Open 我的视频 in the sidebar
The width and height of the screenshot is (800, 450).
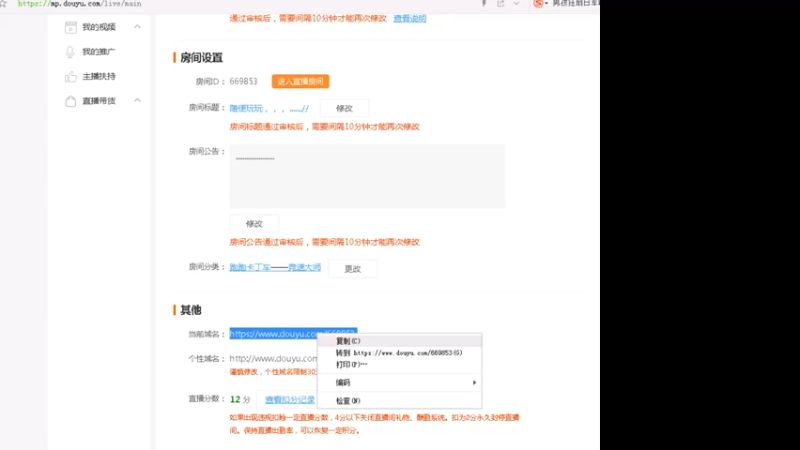pyautogui.click(x=99, y=27)
